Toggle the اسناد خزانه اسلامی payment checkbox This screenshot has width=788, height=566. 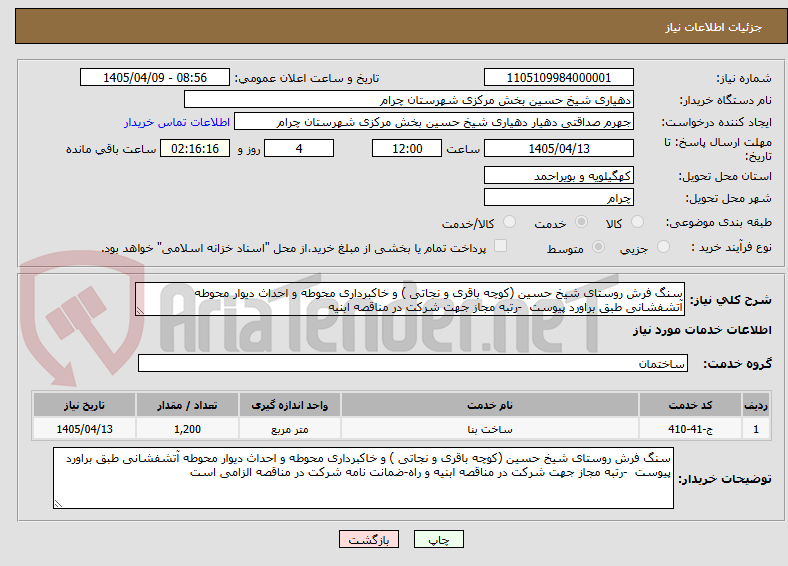pyautogui.click(x=501, y=246)
